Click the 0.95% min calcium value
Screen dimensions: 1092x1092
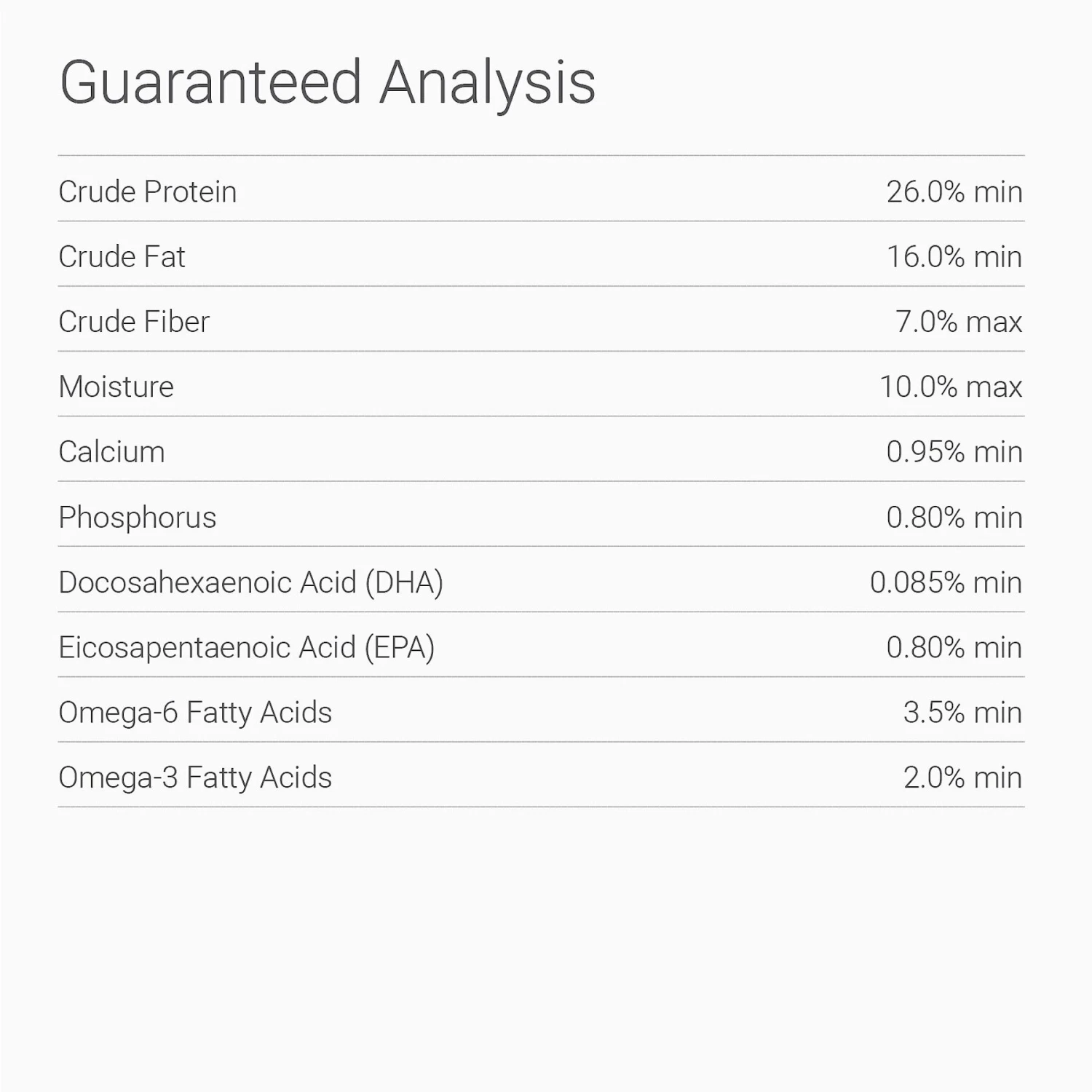coord(954,452)
